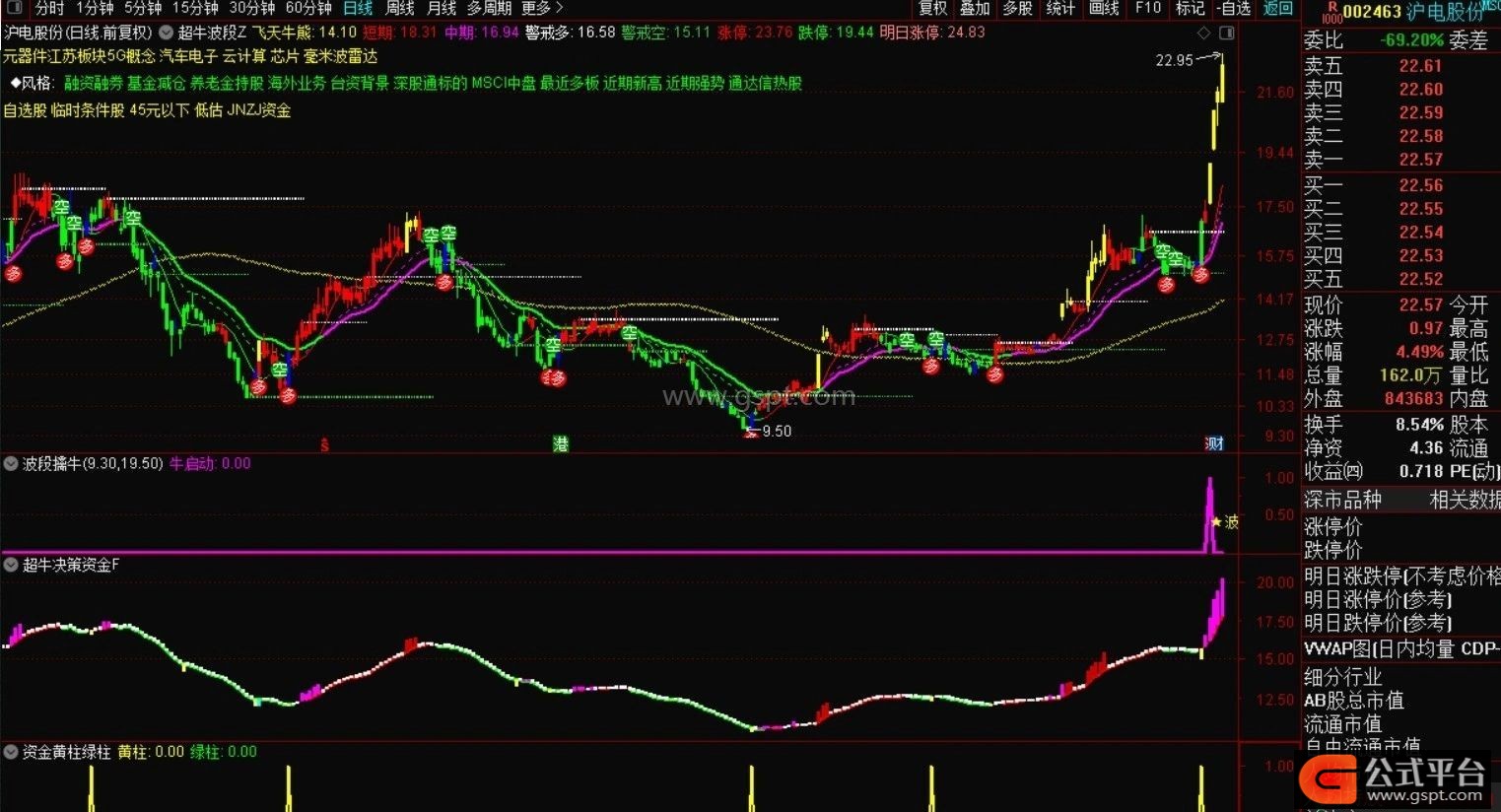Viewport: 1501px width, 812px height.
Task: Toggle the side panel icon beside the diamond
Action: click(x=1228, y=32)
